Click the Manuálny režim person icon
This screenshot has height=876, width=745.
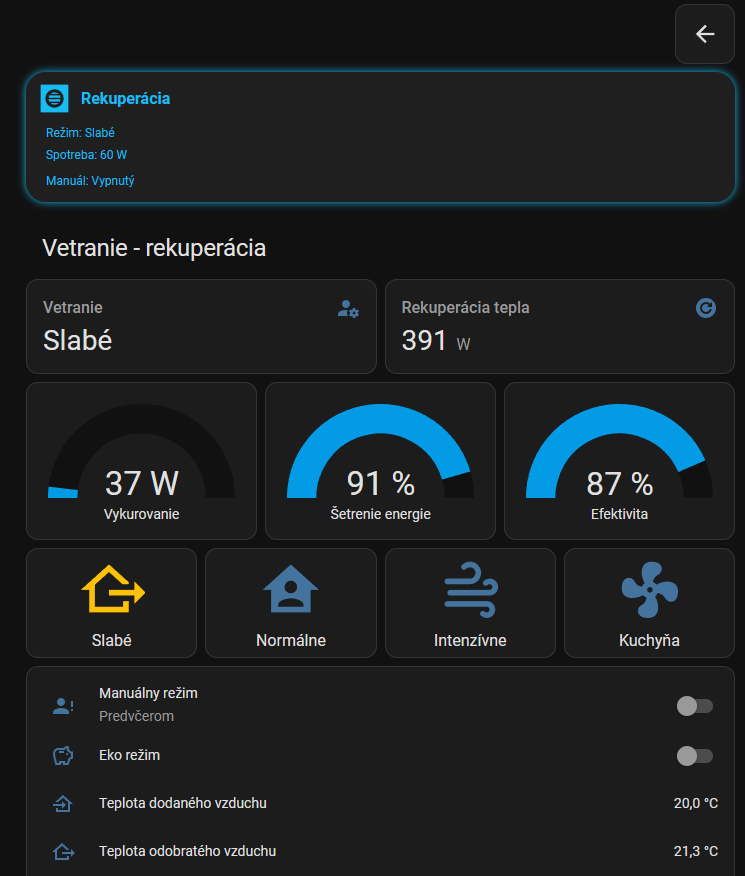tap(63, 706)
